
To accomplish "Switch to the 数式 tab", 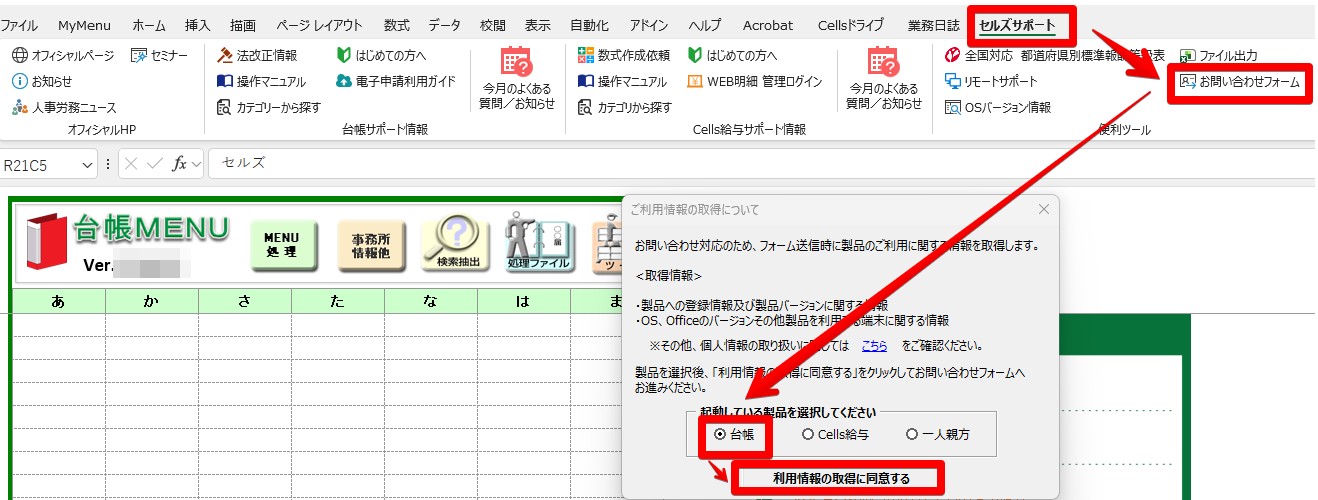I will pyautogui.click(x=396, y=25).
